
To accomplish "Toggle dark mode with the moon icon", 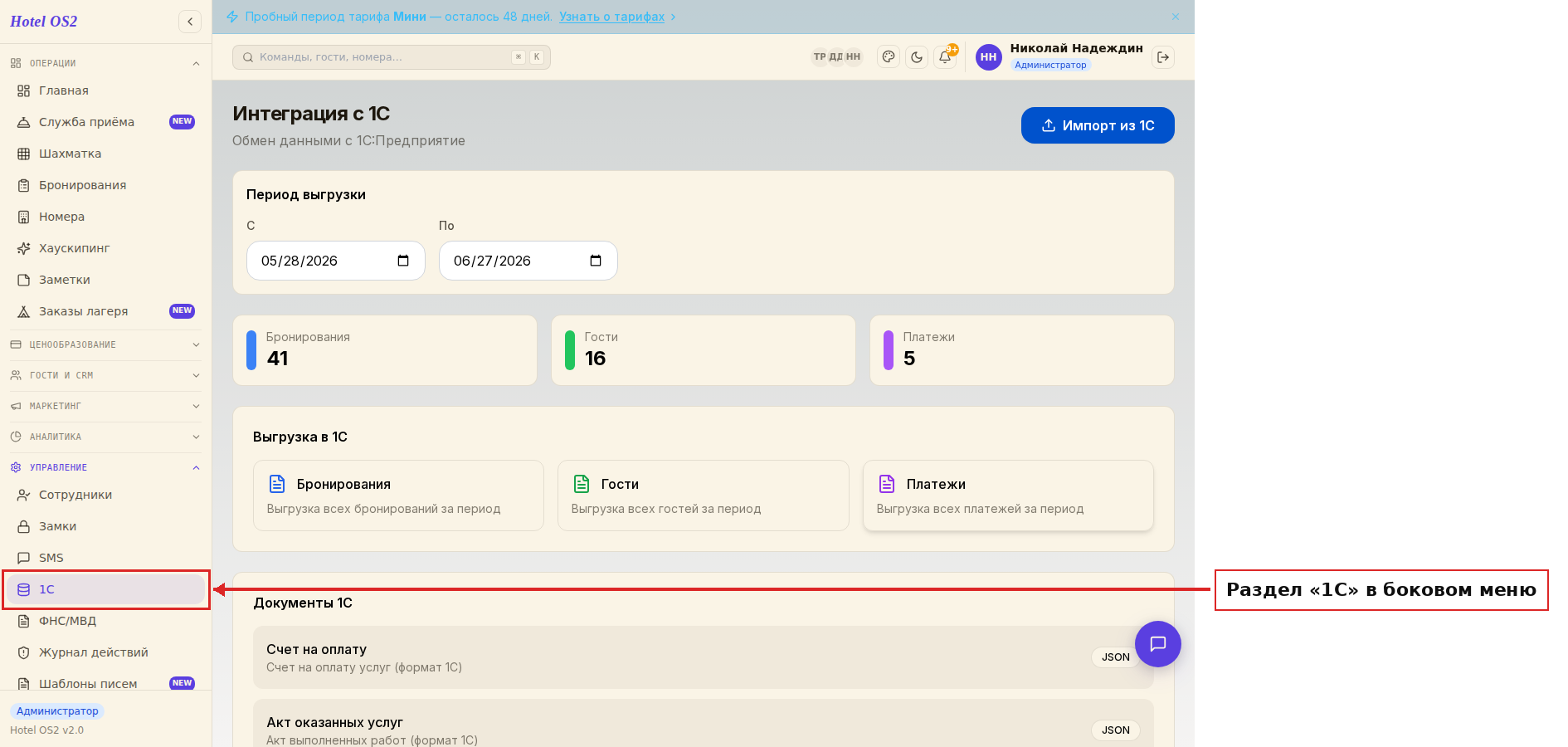I will [x=917, y=57].
